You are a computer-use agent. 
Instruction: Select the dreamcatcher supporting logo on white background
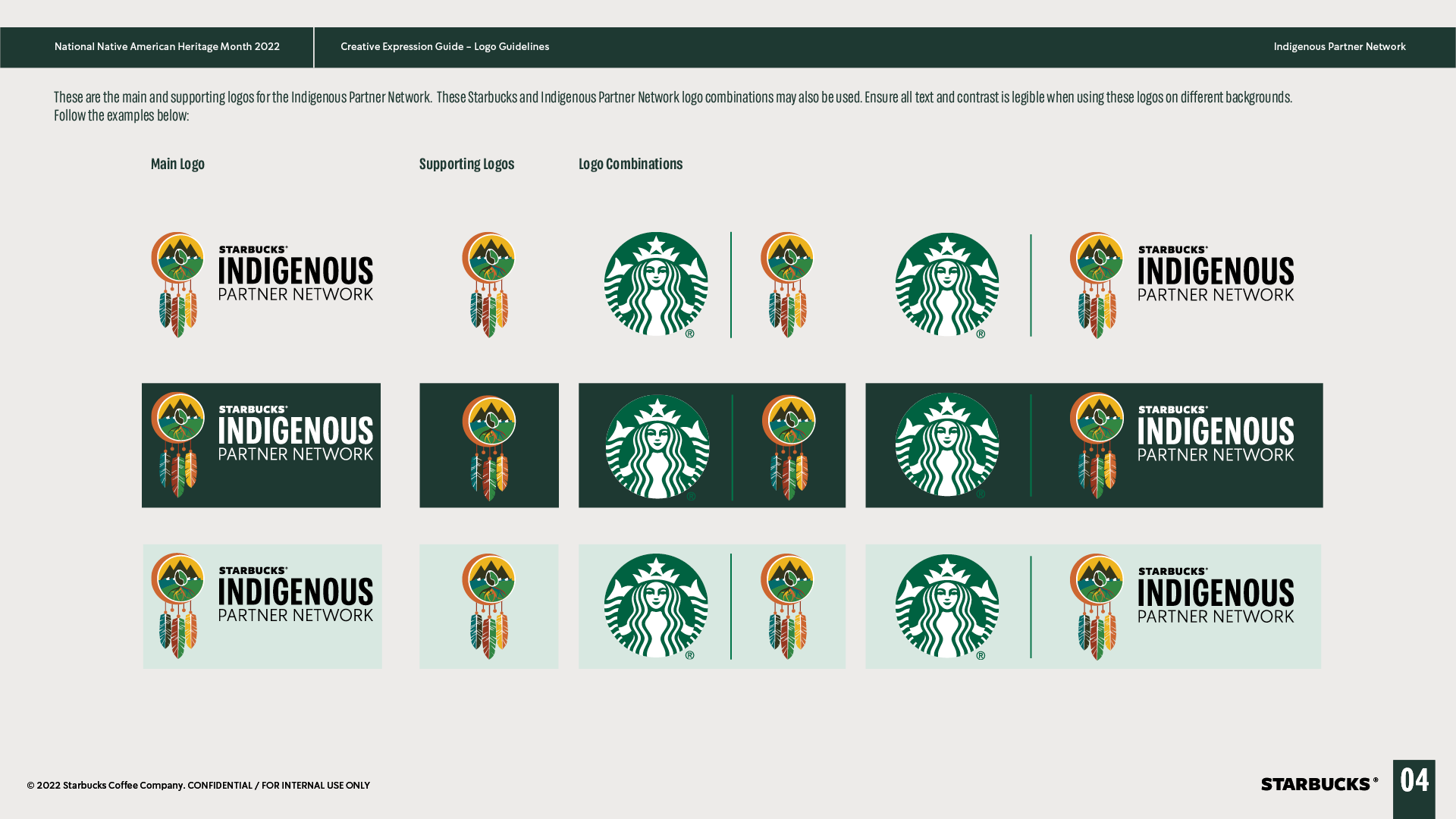(489, 284)
